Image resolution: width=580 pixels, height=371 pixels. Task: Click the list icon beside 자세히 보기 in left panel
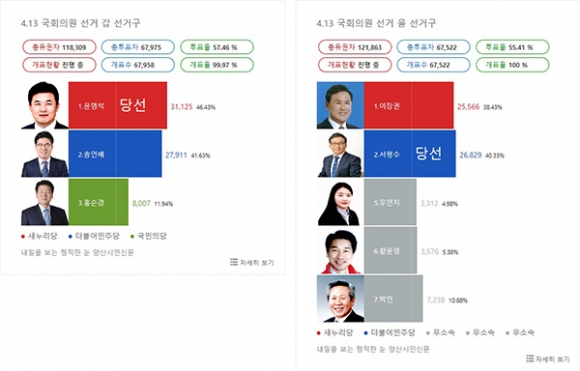pos(233,262)
